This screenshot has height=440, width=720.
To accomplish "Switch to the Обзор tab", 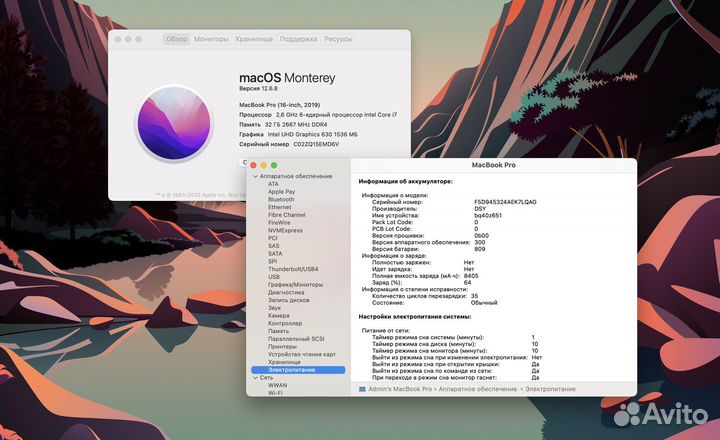I will click(x=176, y=39).
